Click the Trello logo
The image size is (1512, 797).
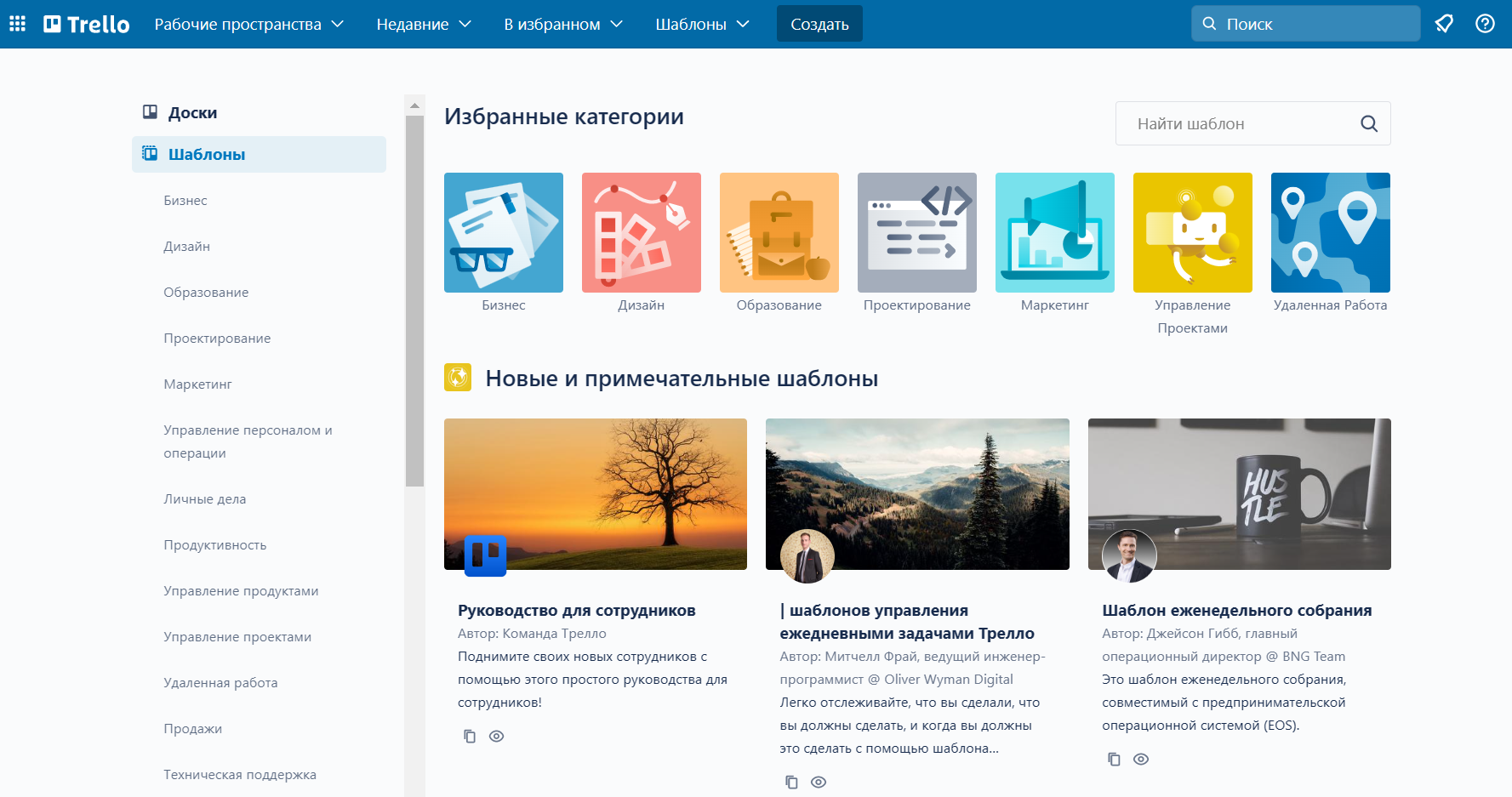pos(87,24)
